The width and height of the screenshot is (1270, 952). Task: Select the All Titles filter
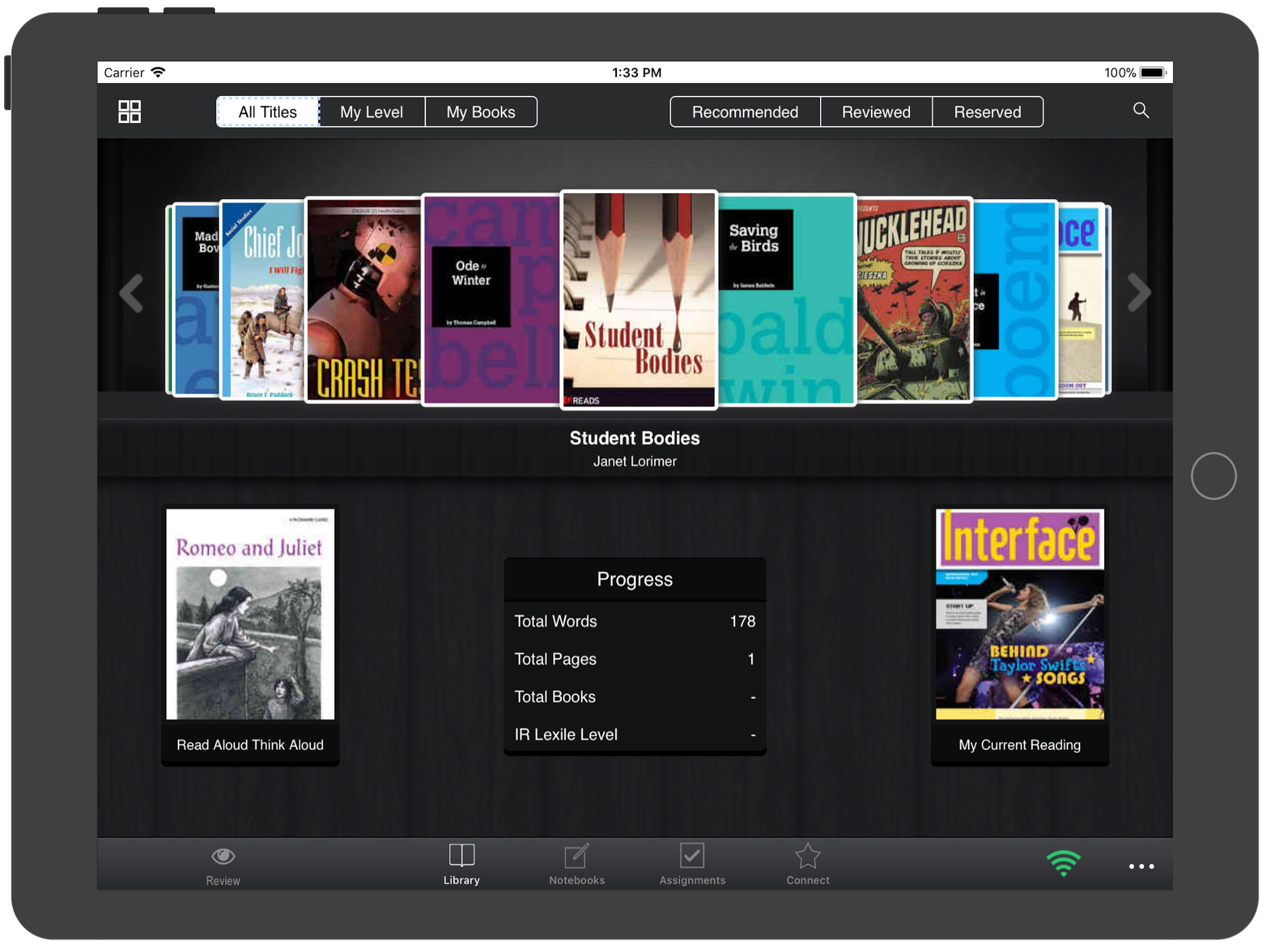(268, 112)
